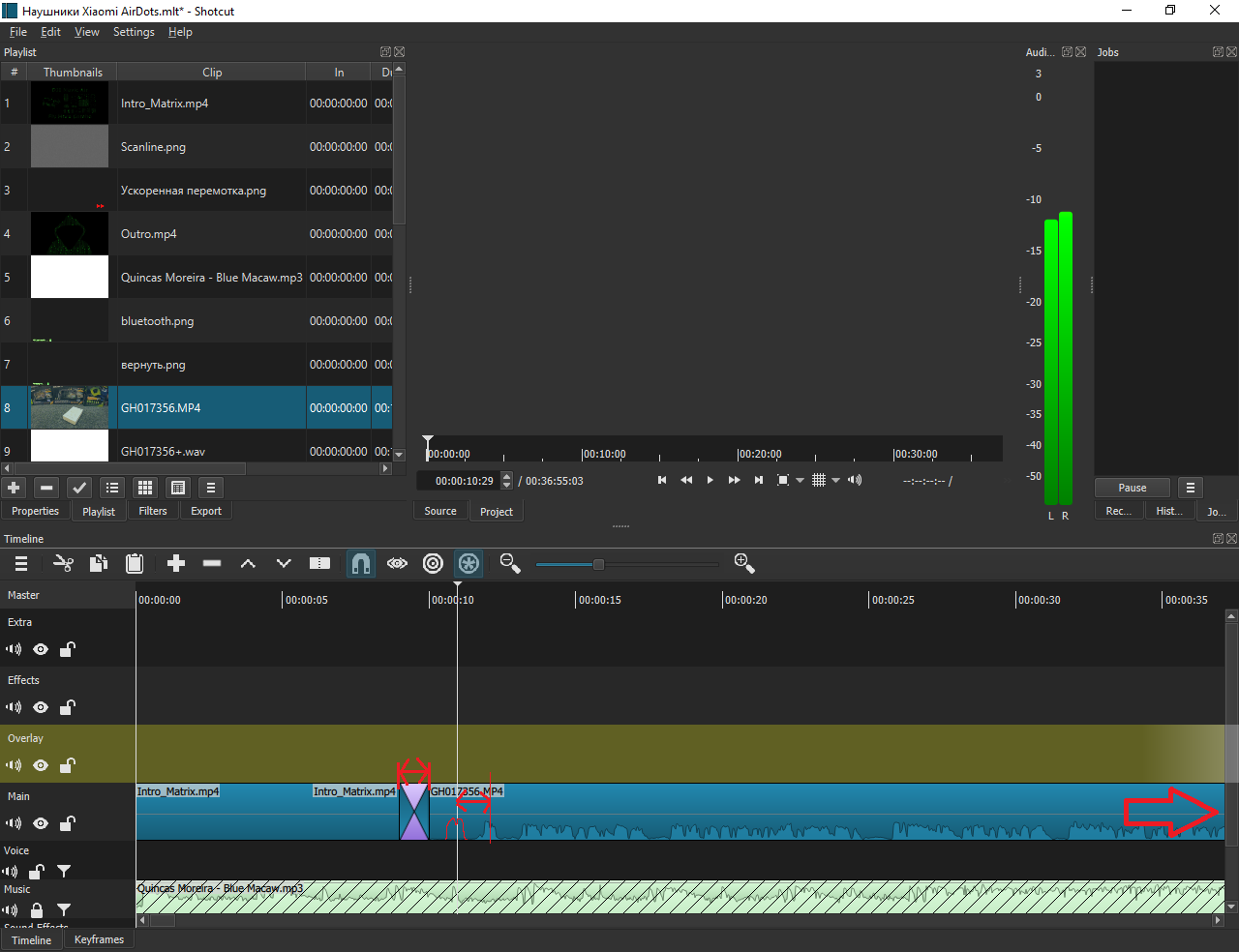Open the Settings menu
The image size is (1239, 952).
tap(133, 31)
